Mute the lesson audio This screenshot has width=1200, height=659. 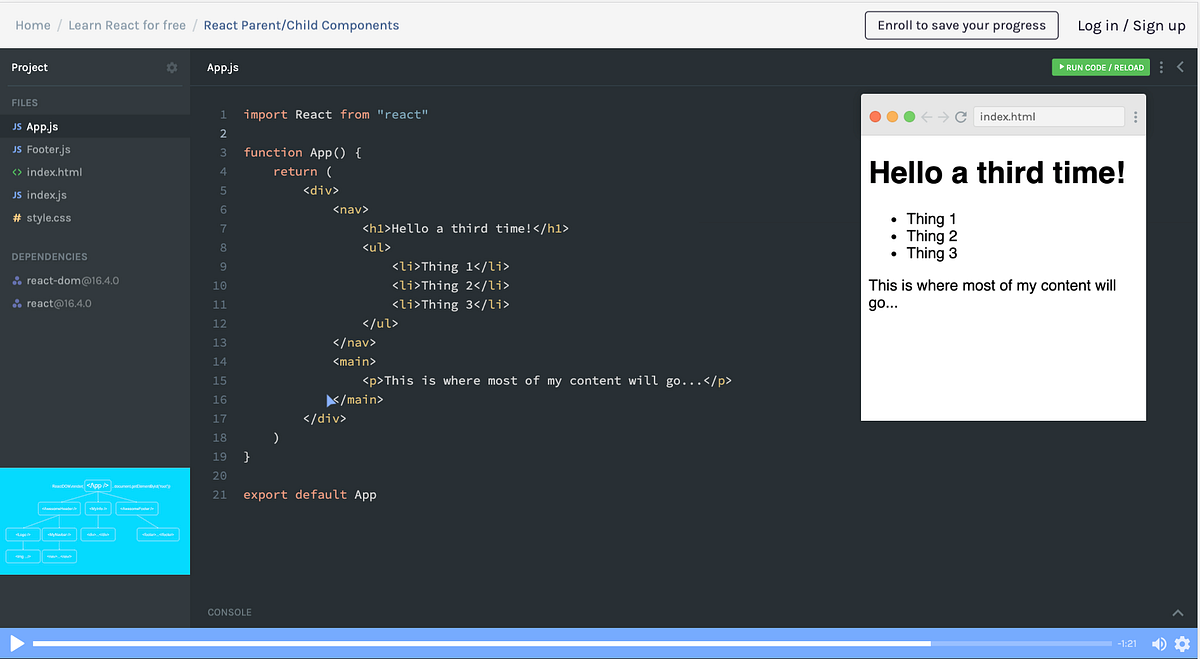(1159, 644)
